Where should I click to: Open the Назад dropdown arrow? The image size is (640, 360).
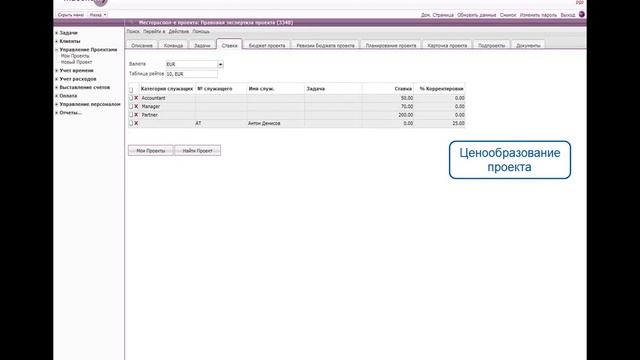coord(105,15)
